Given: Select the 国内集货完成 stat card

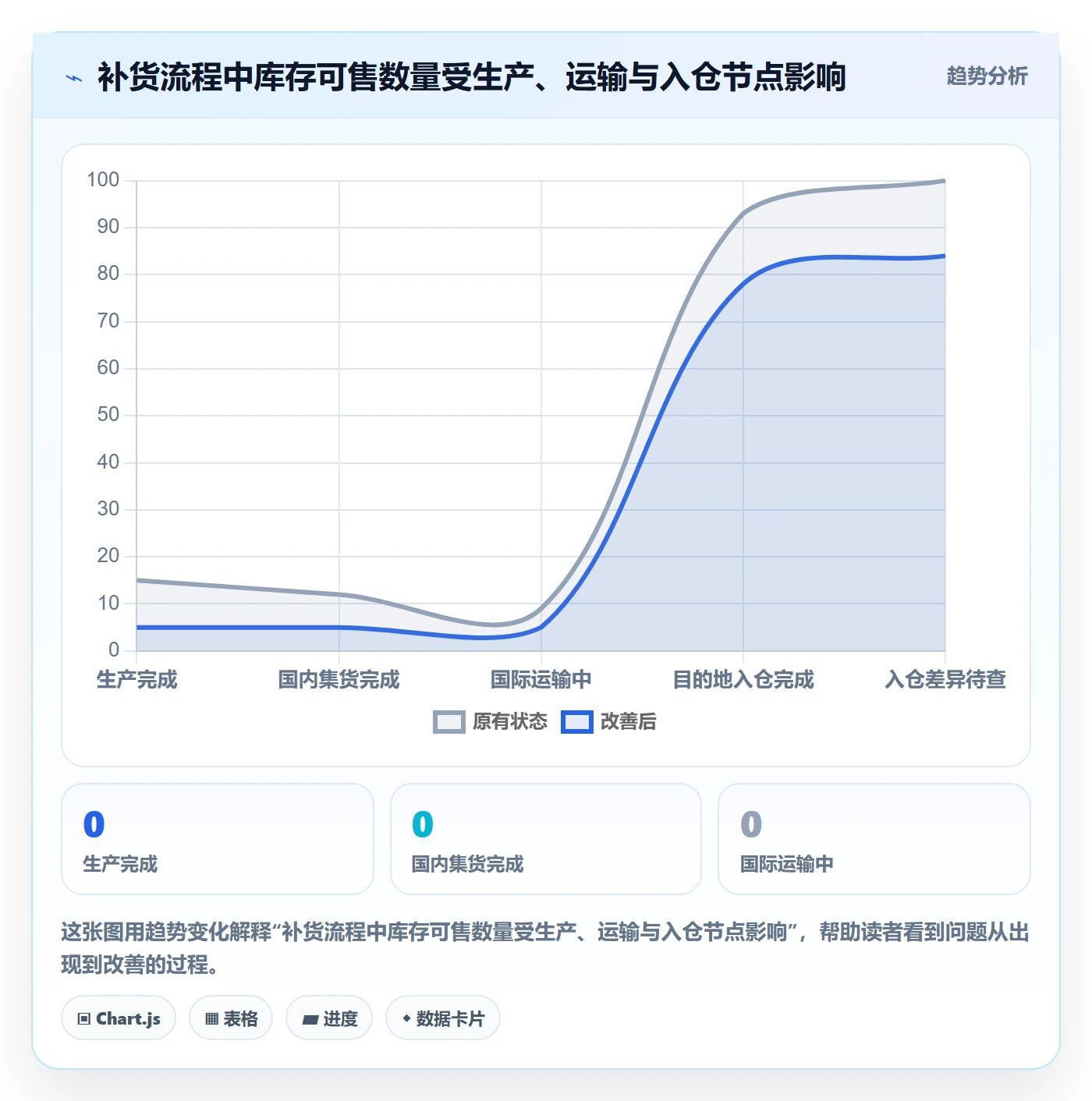Looking at the screenshot, I should [x=546, y=839].
